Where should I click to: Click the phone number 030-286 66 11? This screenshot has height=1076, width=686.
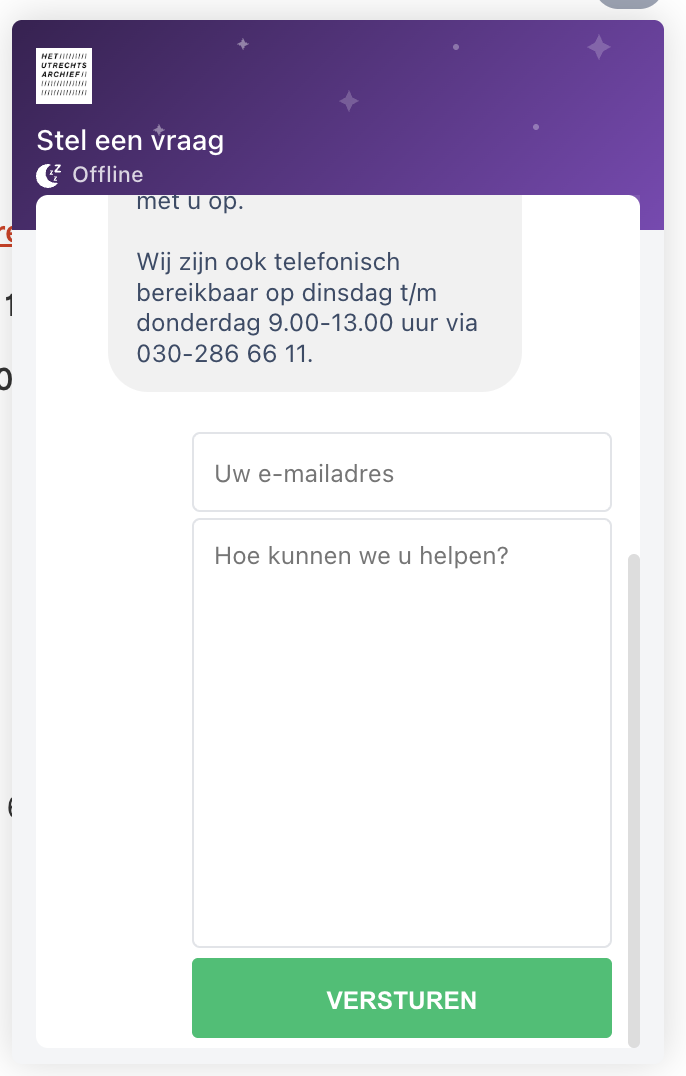point(224,354)
